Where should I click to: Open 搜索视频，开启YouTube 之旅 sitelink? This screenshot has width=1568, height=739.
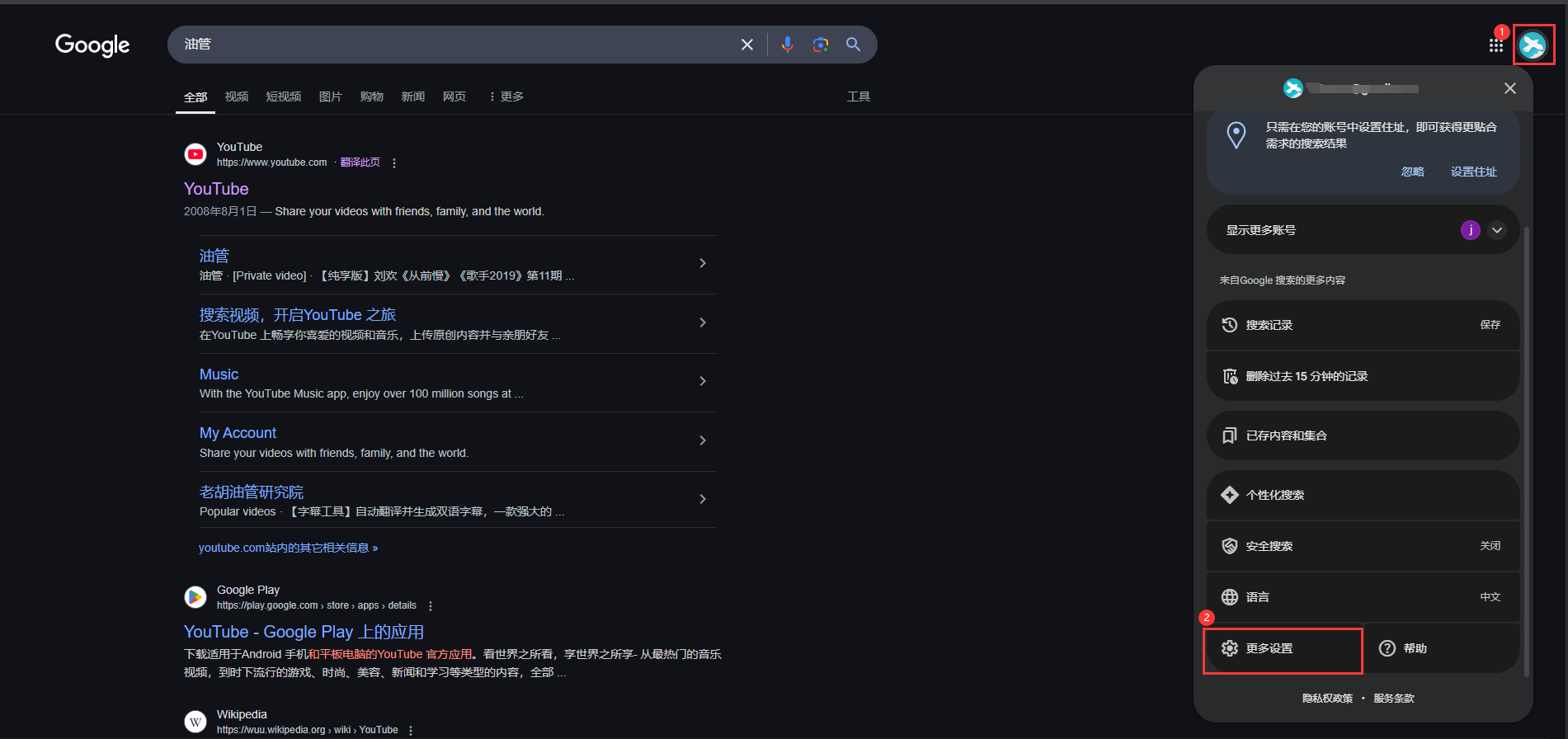point(298,315)
